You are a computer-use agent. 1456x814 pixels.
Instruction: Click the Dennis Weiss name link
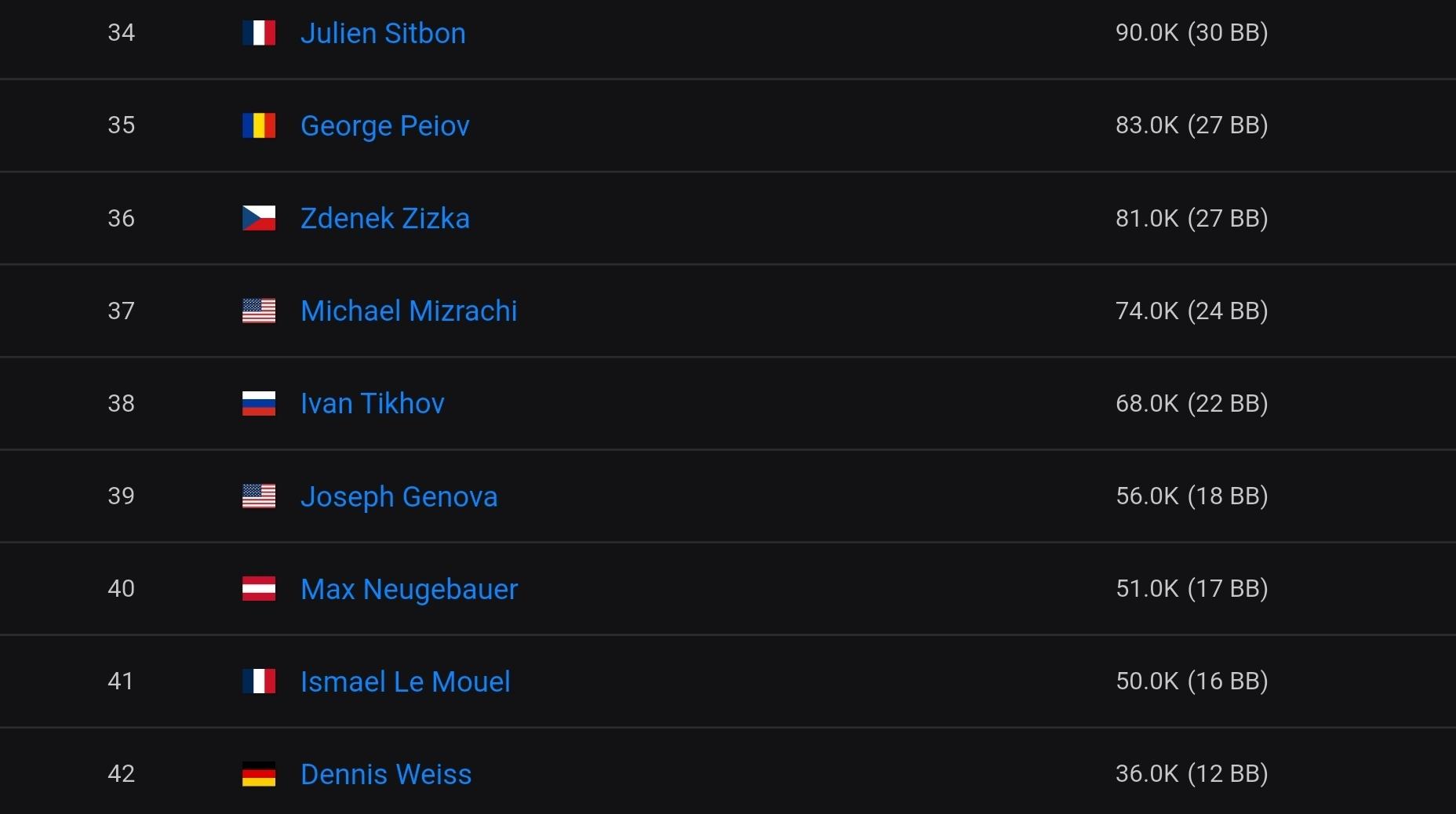coord(386,774)
